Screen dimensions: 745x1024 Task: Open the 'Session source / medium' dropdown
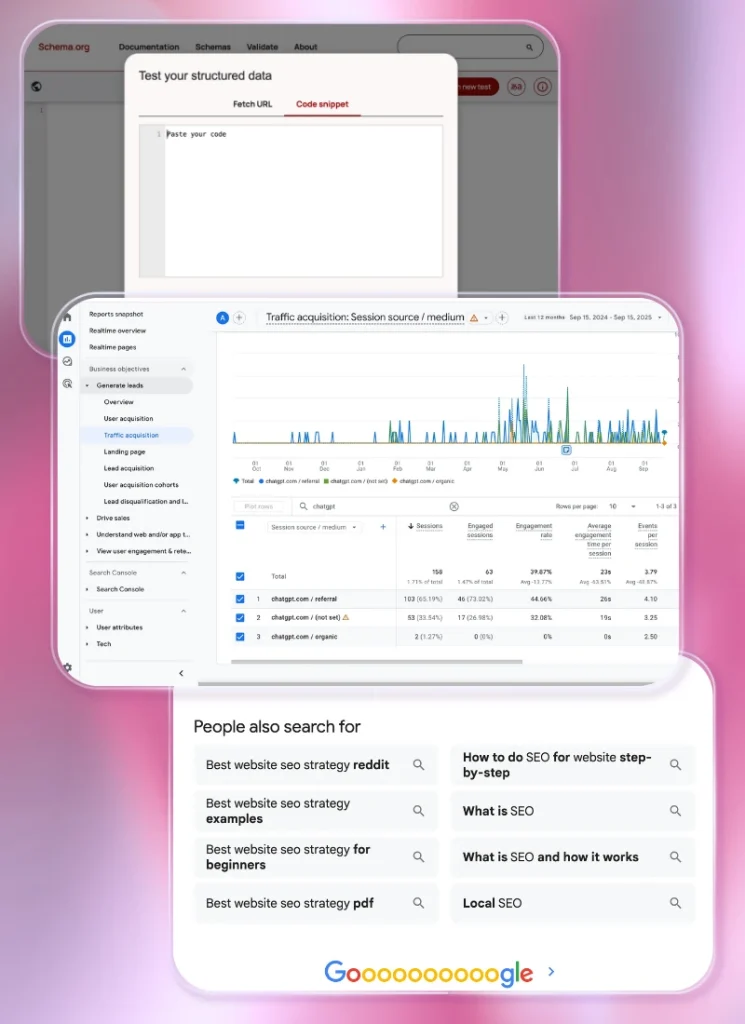pyautogui.click(x=314, y=527)
